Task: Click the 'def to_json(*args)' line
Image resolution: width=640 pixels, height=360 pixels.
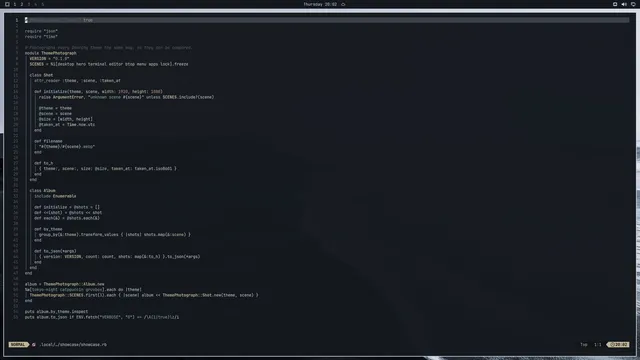Action: pos(55,251)
